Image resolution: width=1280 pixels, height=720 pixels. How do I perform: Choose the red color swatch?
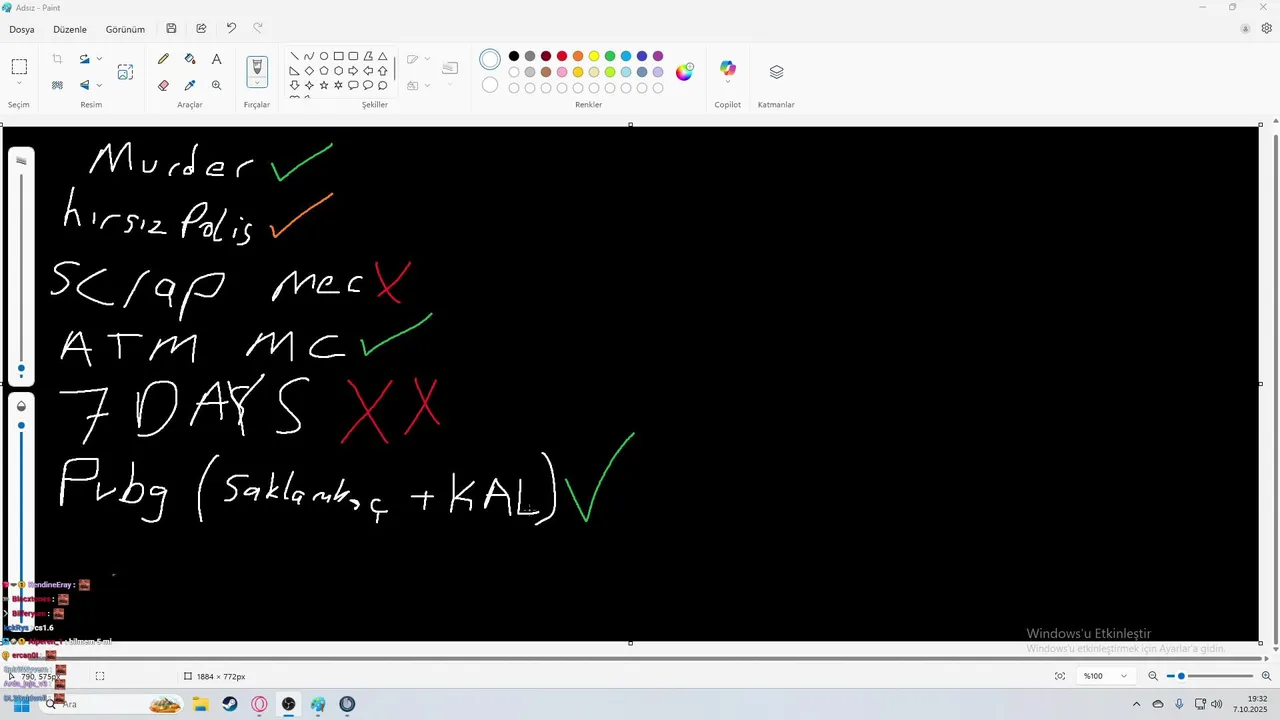tap(562, 56)
